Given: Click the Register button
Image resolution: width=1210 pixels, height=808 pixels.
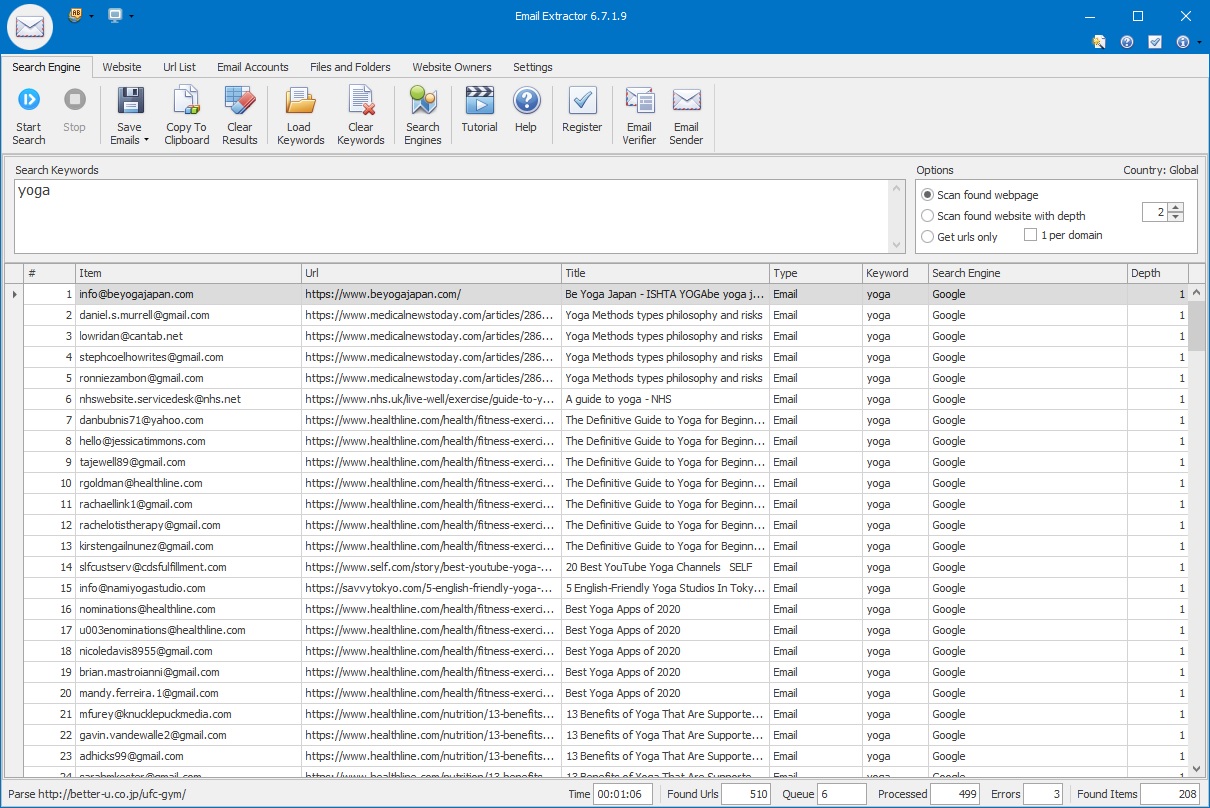Looking at the screenshot, I should pyautogui.click(x=582, y=110).
